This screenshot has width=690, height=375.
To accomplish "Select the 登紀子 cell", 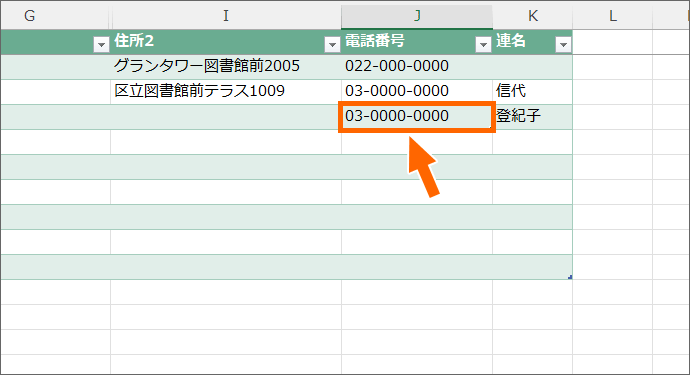I will (x=532, y=117).
